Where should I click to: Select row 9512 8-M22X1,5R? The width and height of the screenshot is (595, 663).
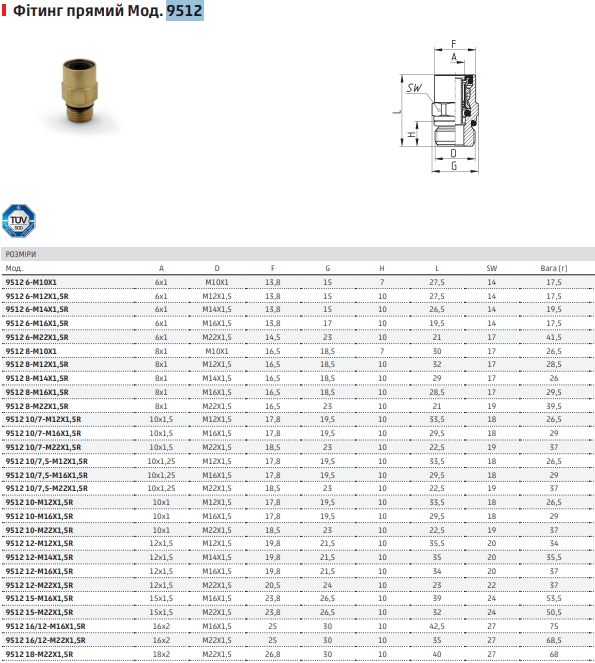click(298, 406)
